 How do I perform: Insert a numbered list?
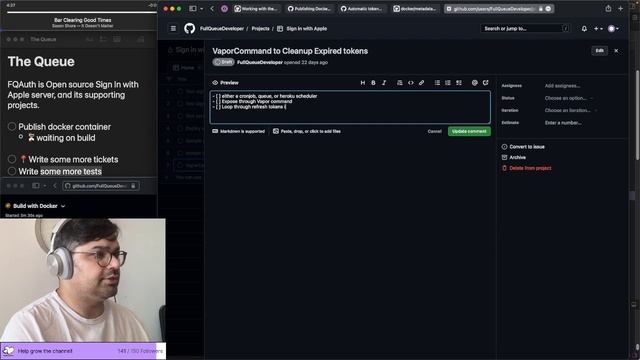448,82
